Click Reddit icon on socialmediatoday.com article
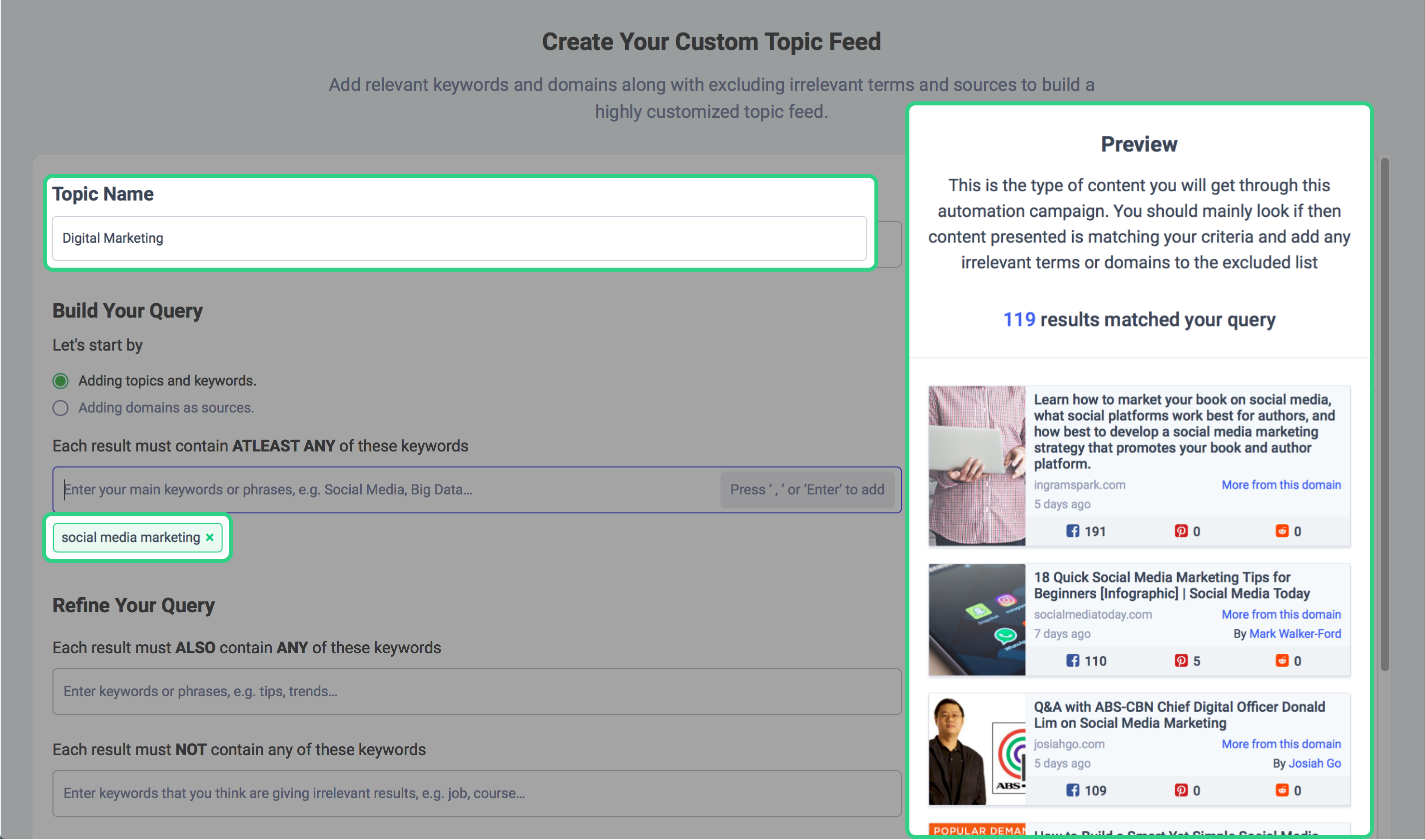Image resolution: width=1425 pixels, height=840 pixels. pos(1282,661)
